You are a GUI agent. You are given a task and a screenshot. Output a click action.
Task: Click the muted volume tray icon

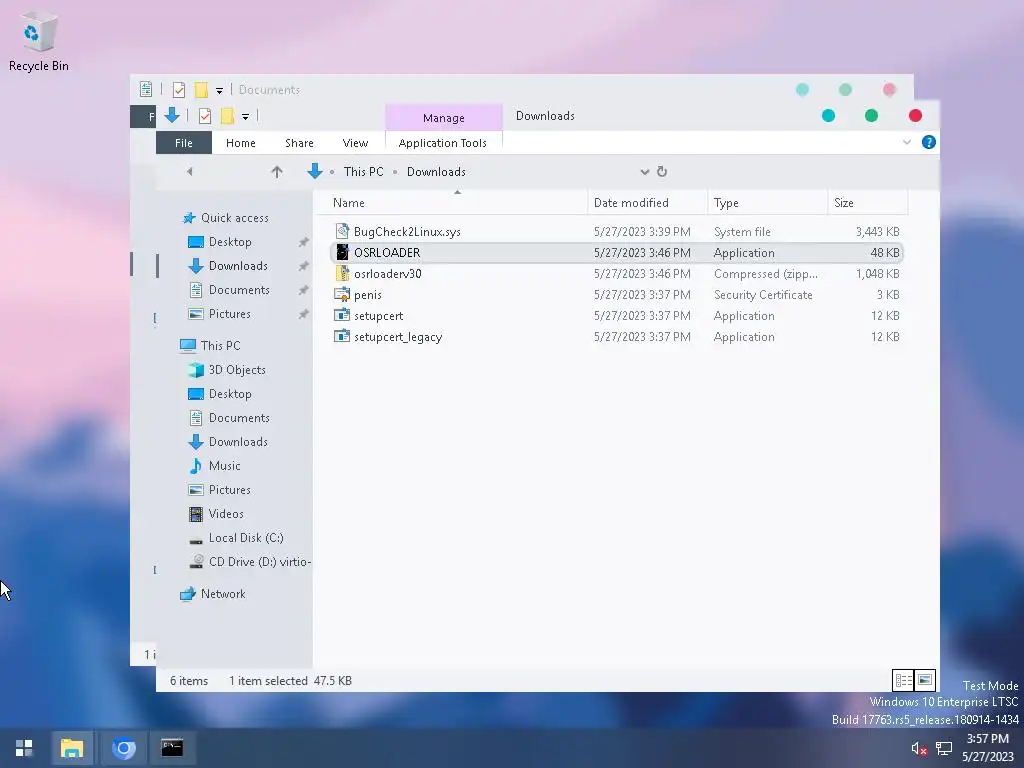click(919, 748)
